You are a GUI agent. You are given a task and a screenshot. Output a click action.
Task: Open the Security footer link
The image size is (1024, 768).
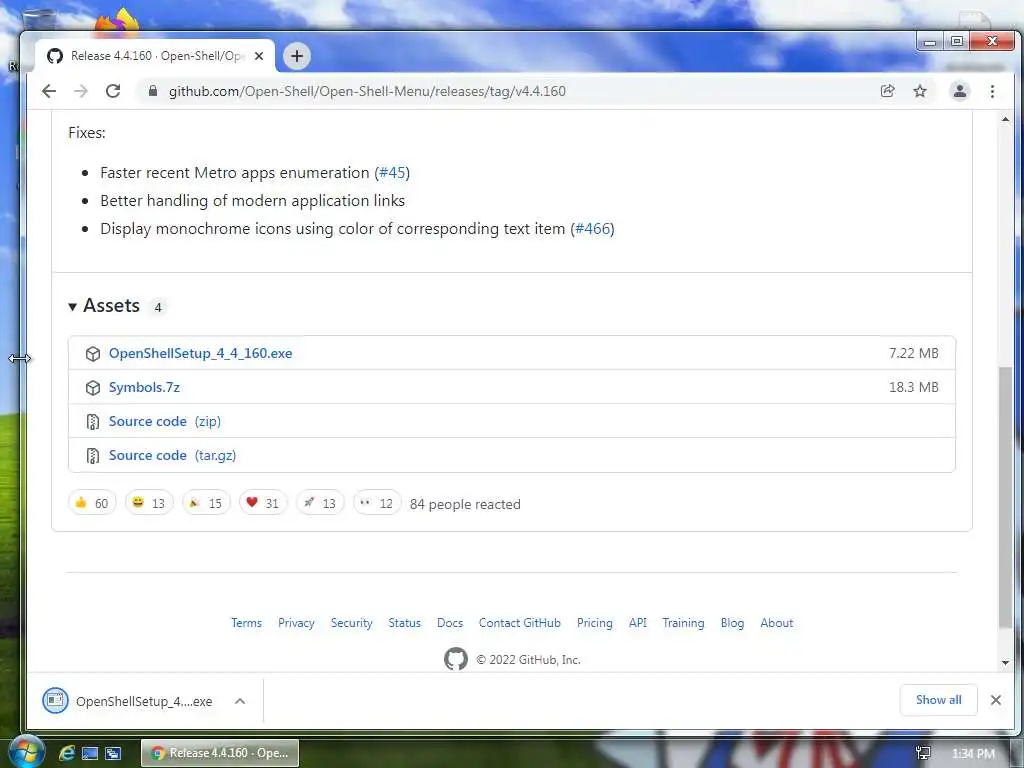(x=351, y=623)
